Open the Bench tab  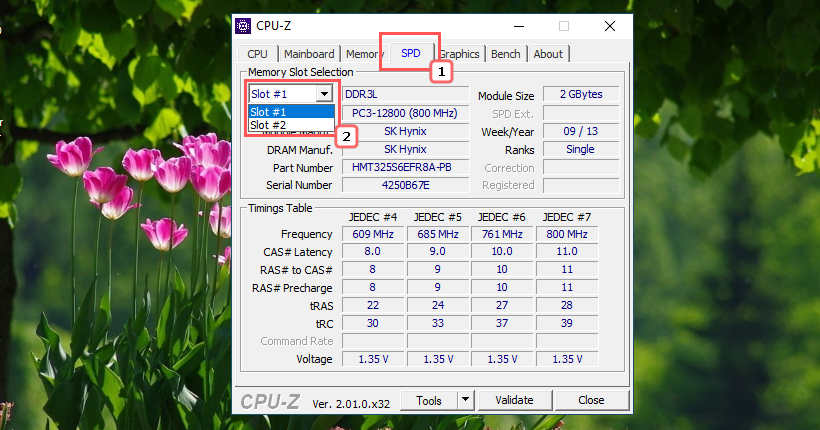[x=506, y=54]
